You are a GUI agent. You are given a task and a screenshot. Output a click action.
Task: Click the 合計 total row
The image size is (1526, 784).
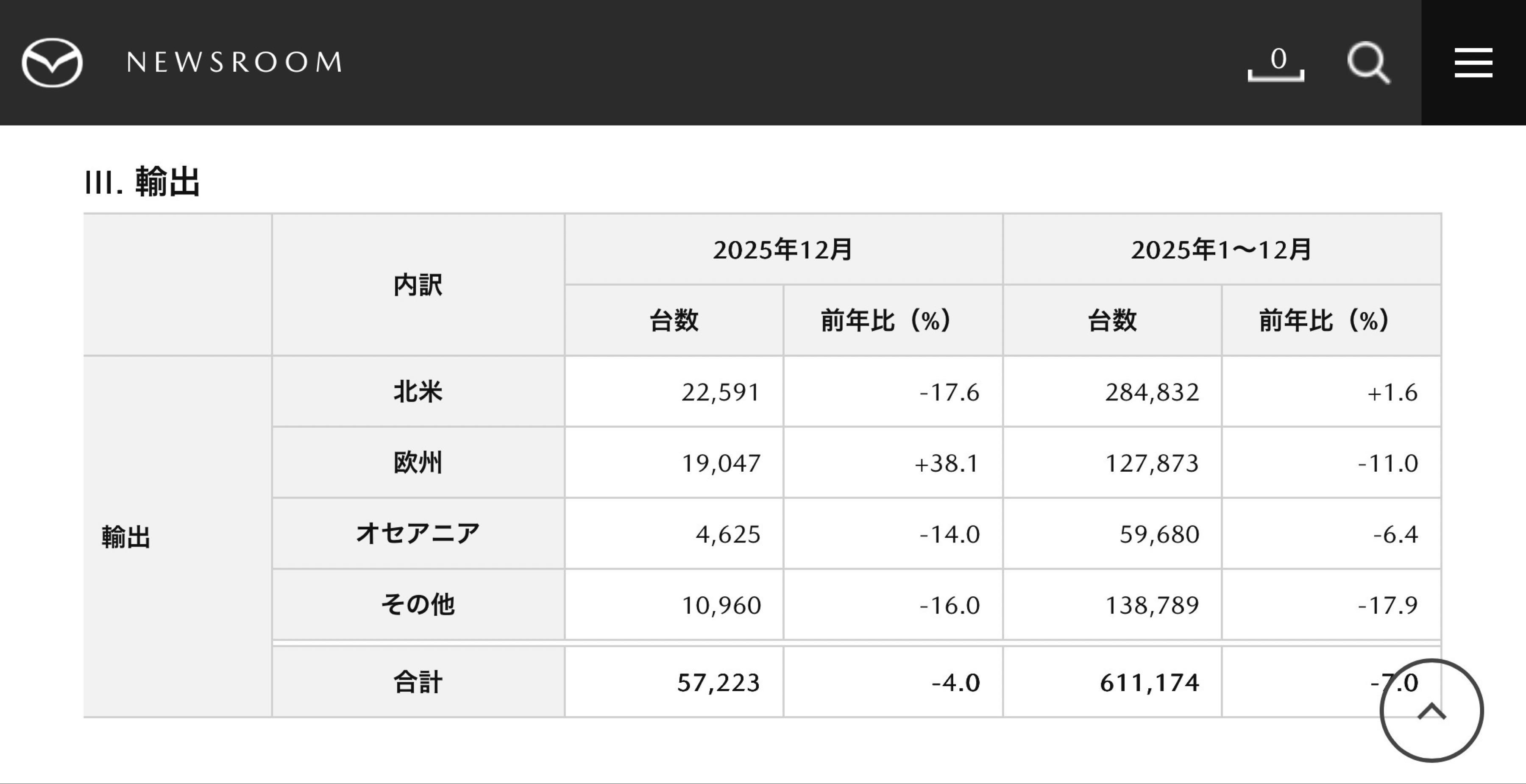tap(419, 682)
